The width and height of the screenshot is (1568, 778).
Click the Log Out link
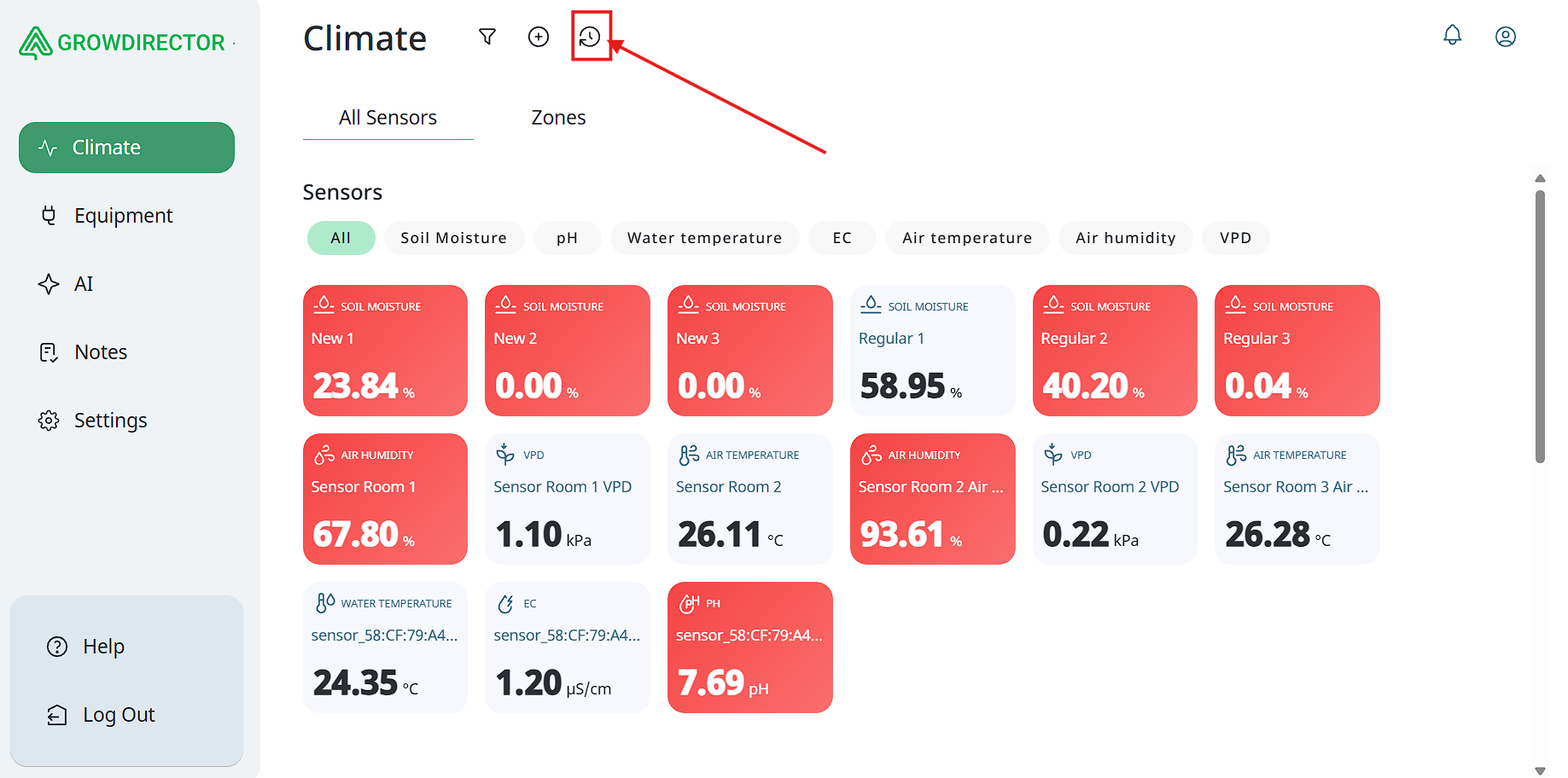pyautogui.click(x=118, y=715)
